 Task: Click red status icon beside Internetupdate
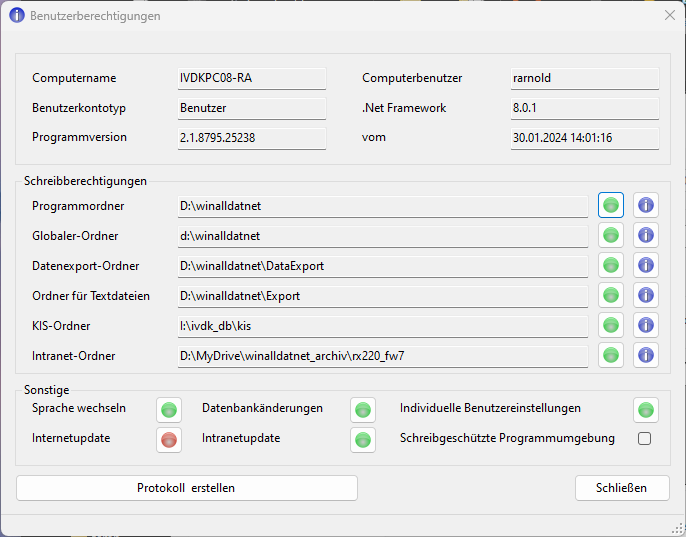[x=169, y=439]
